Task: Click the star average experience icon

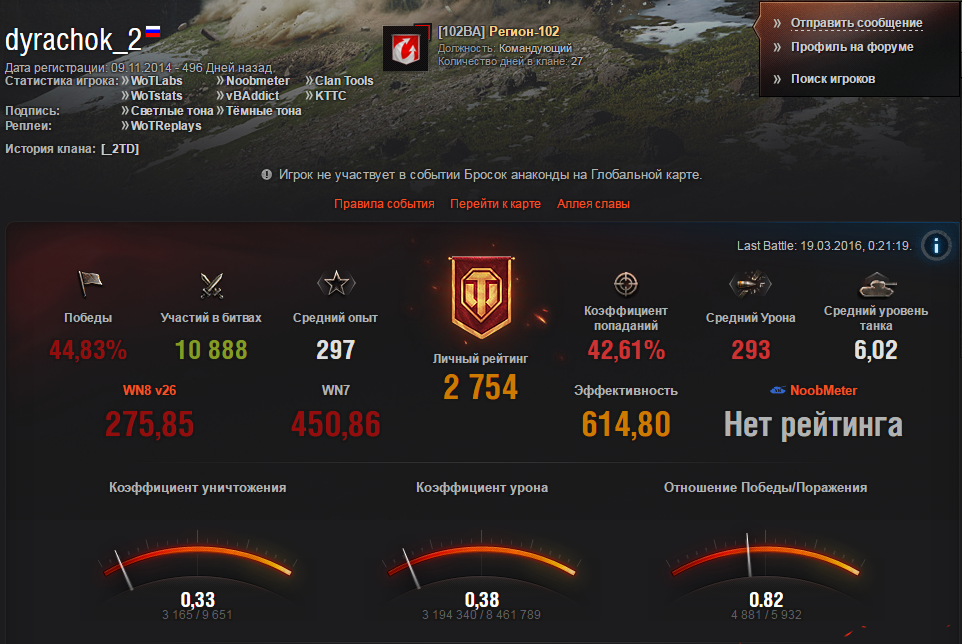Action: pyautogui.click(x=336, y=283)
